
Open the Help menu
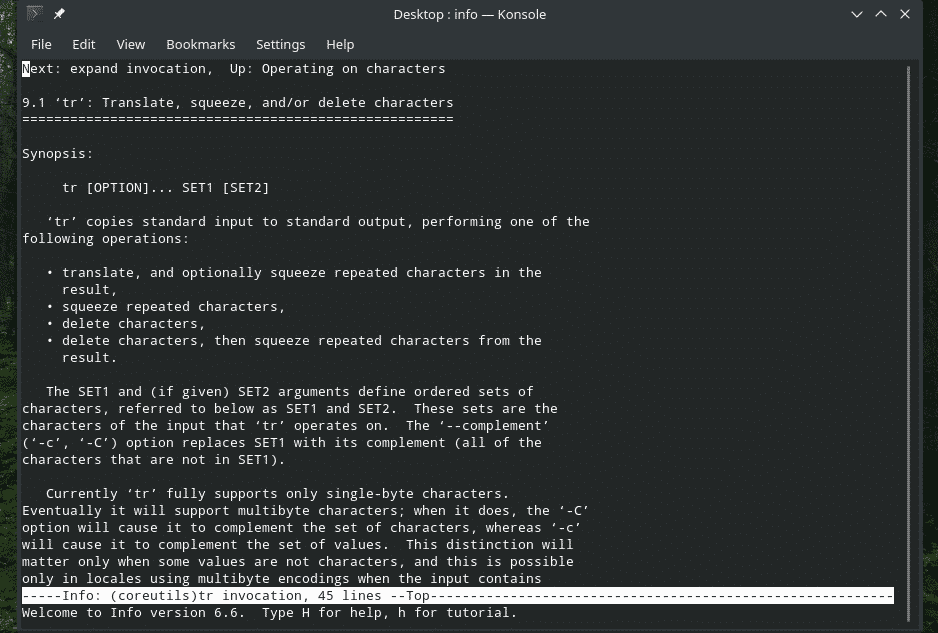(x=340, y=44)
